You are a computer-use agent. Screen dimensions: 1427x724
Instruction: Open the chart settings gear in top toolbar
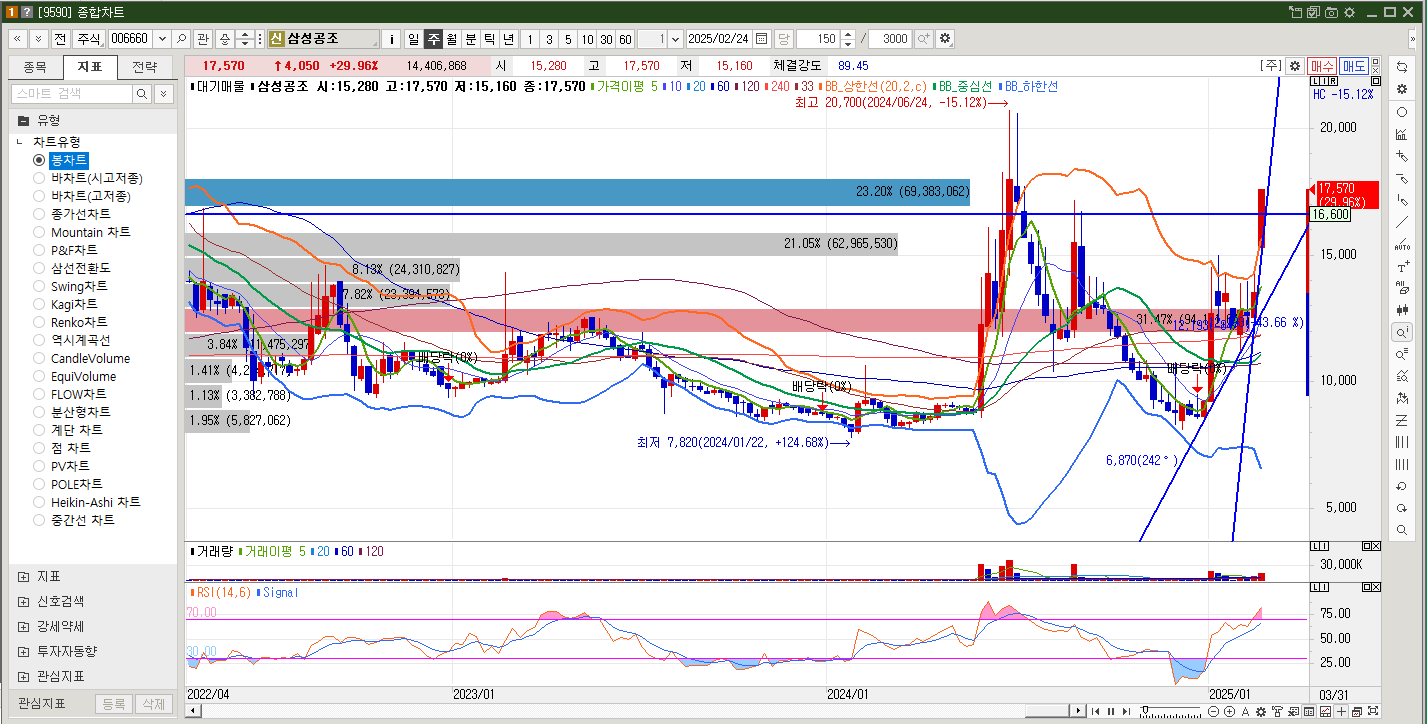pos(945,38)
